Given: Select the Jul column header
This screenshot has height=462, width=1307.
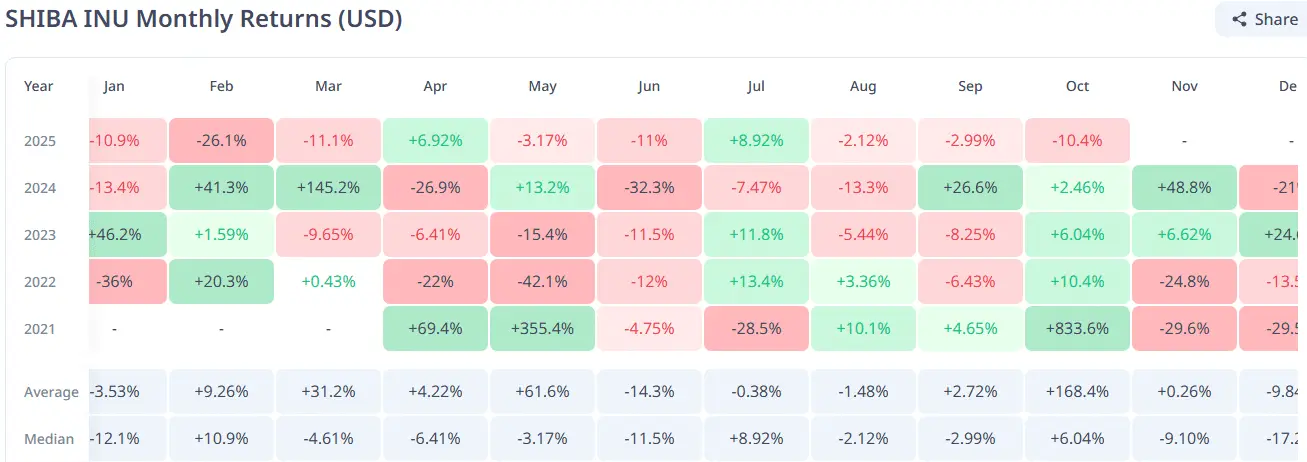Looking at the screenshot, I should (756, 86).
